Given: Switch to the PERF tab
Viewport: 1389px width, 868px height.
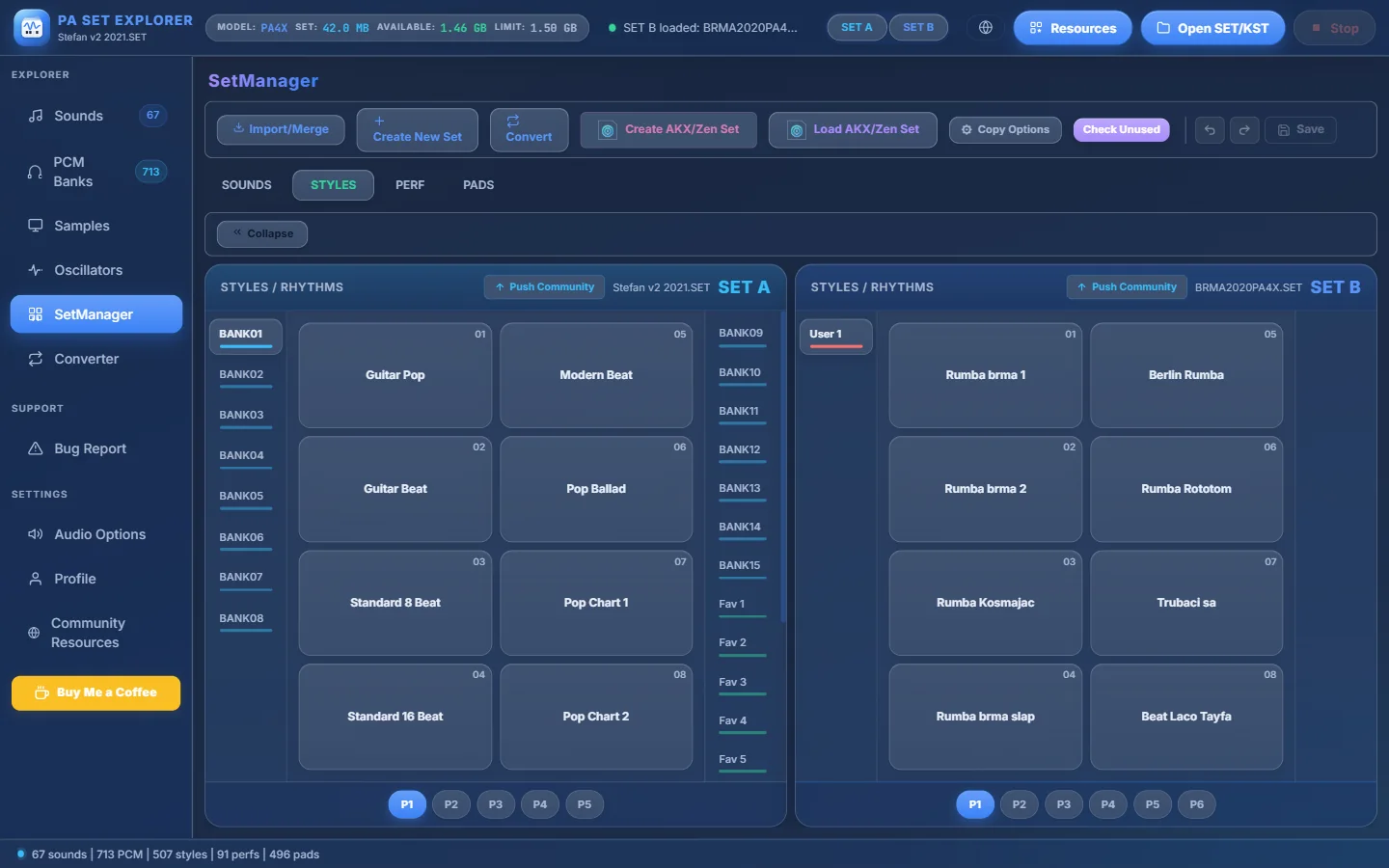Looking at the screenshot, I should tap(410, 185).
